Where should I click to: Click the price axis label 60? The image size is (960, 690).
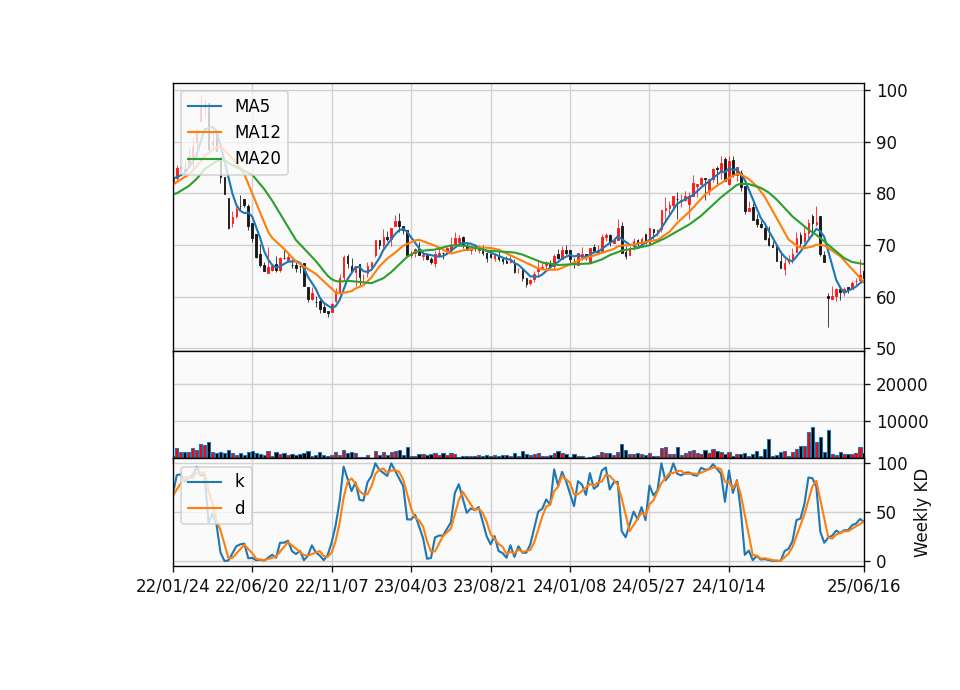pyautogui.click(x=886, y=298)
